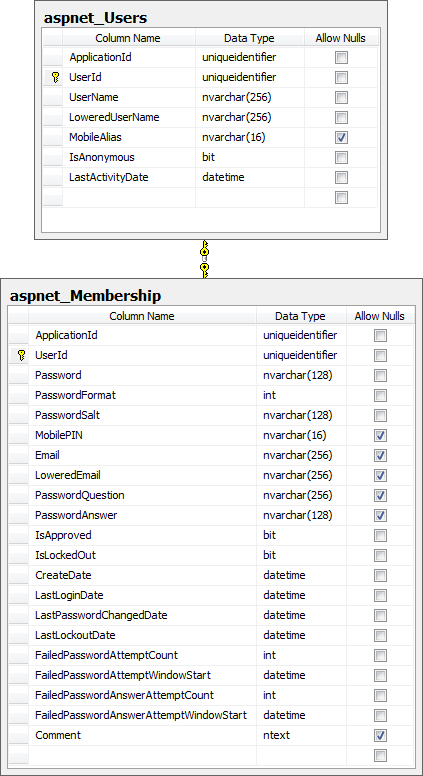Screen dimensions: 423x776
Task: Select PasswordAnswer column name cell
Action: click(x=142, y=515)
